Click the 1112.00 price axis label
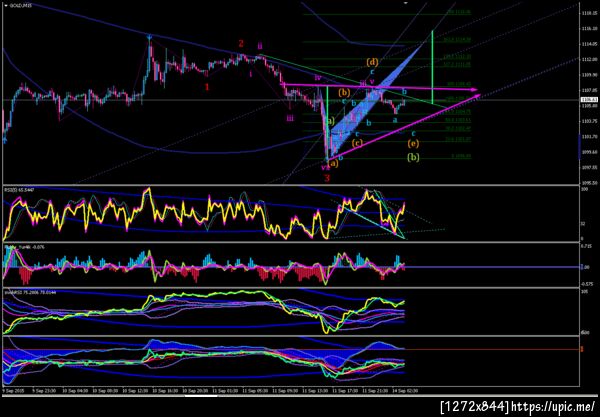This screenshot has width=600, height=417. click(590, 59)
